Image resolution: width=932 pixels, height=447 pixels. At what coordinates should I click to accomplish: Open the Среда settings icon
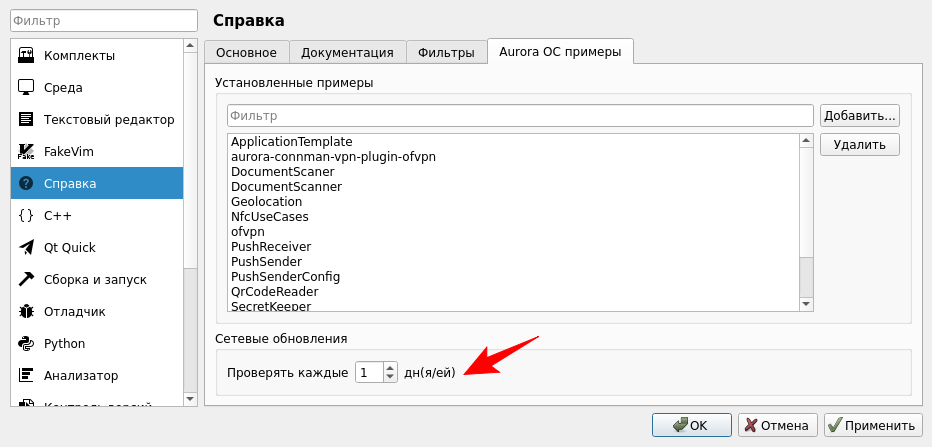pos(27,87)
